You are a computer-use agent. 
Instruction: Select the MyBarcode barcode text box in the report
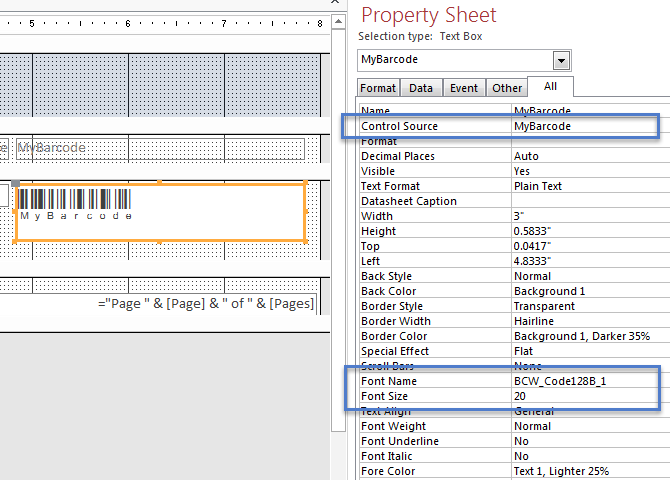[160, 212]
